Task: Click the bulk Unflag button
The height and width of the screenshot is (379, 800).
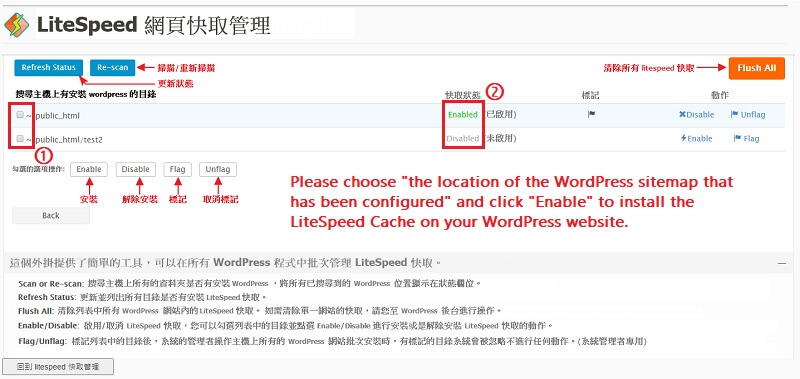Action: 218,169
